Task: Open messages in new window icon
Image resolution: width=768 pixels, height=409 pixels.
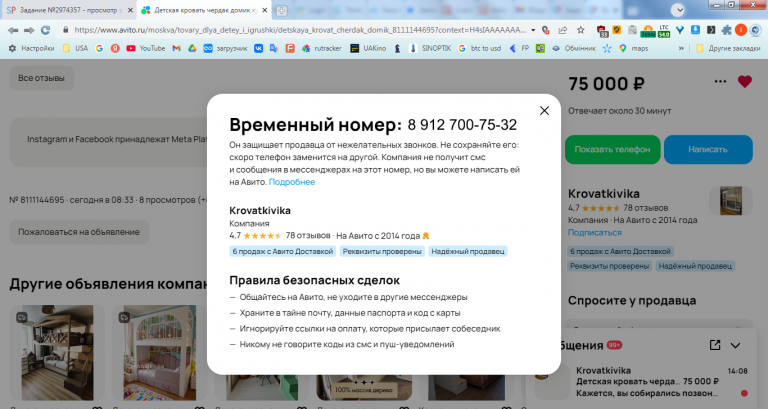Action: (715, 345)
